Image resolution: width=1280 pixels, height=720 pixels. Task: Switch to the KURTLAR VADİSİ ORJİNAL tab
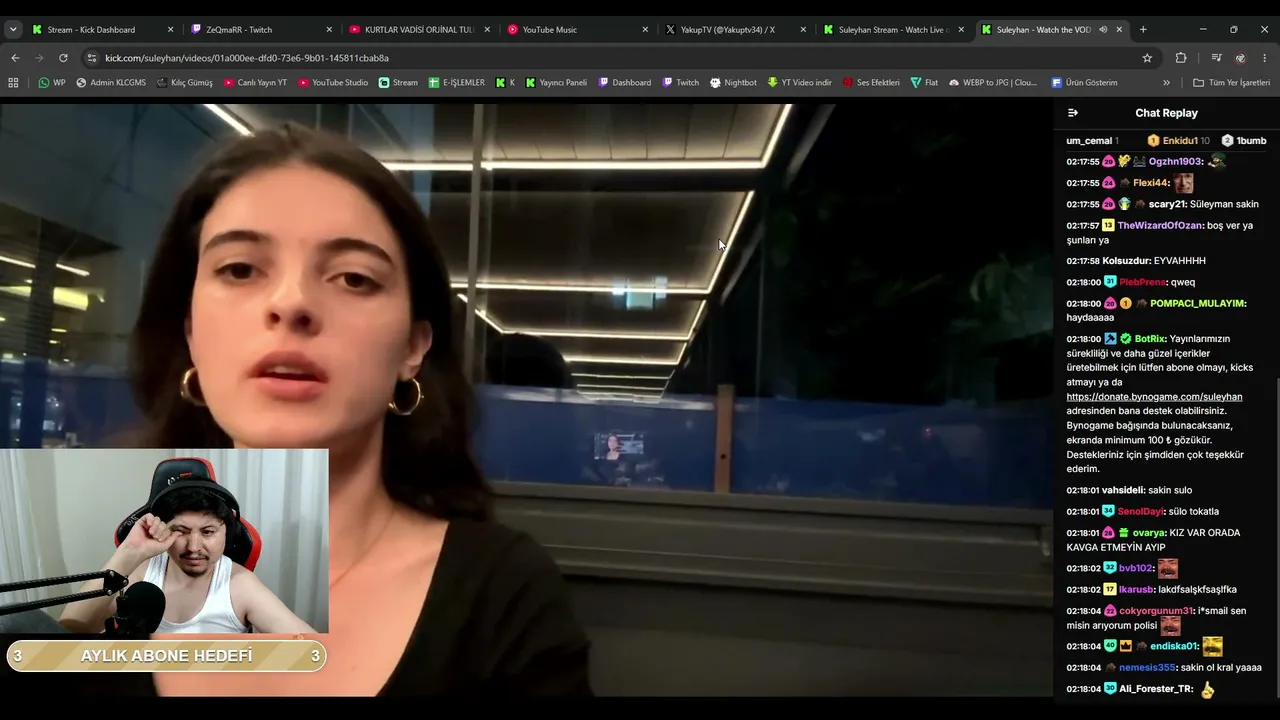pyautogui.click(x=419, y=30)
